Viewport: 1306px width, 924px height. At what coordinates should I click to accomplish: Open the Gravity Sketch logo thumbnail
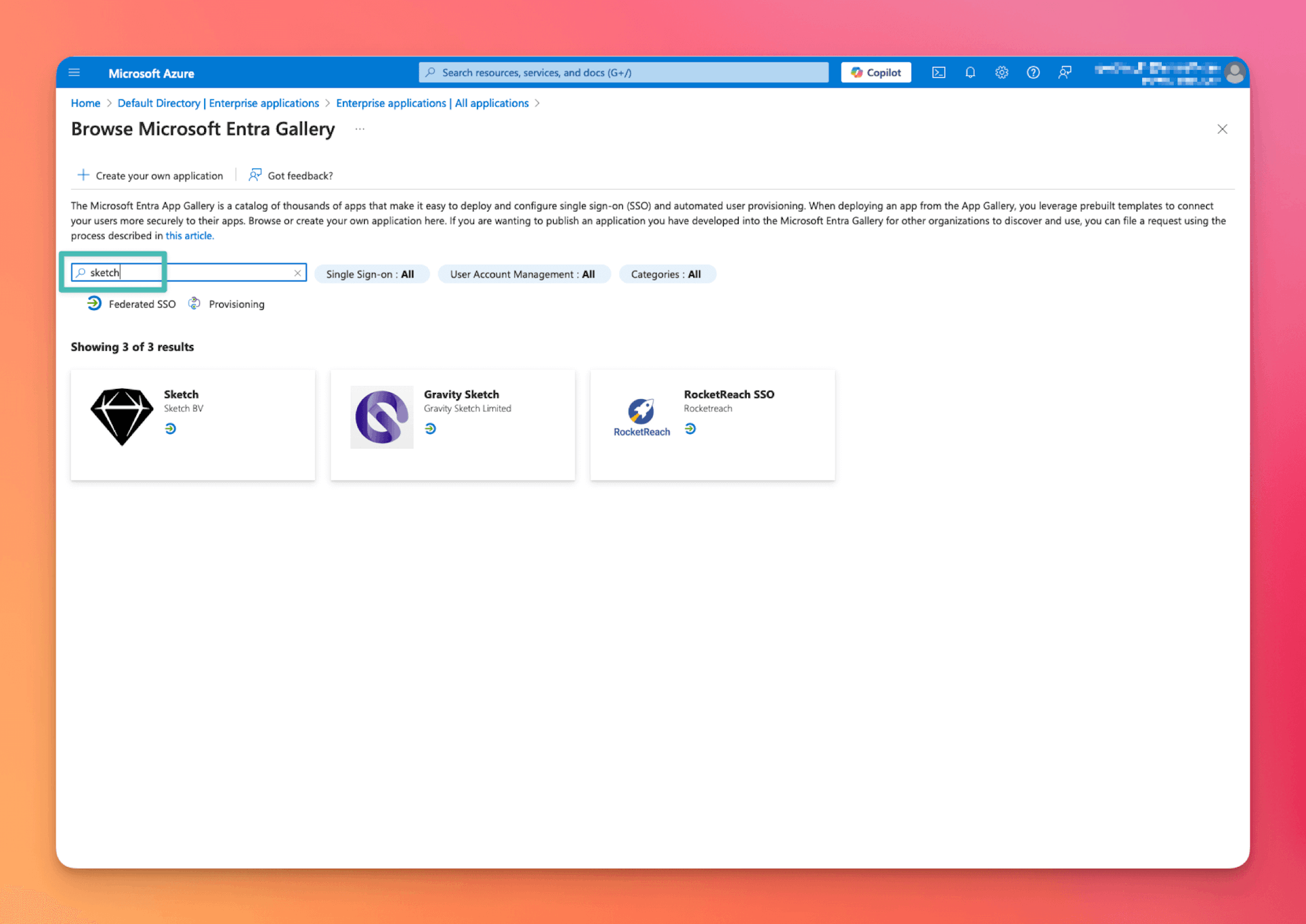382,417
